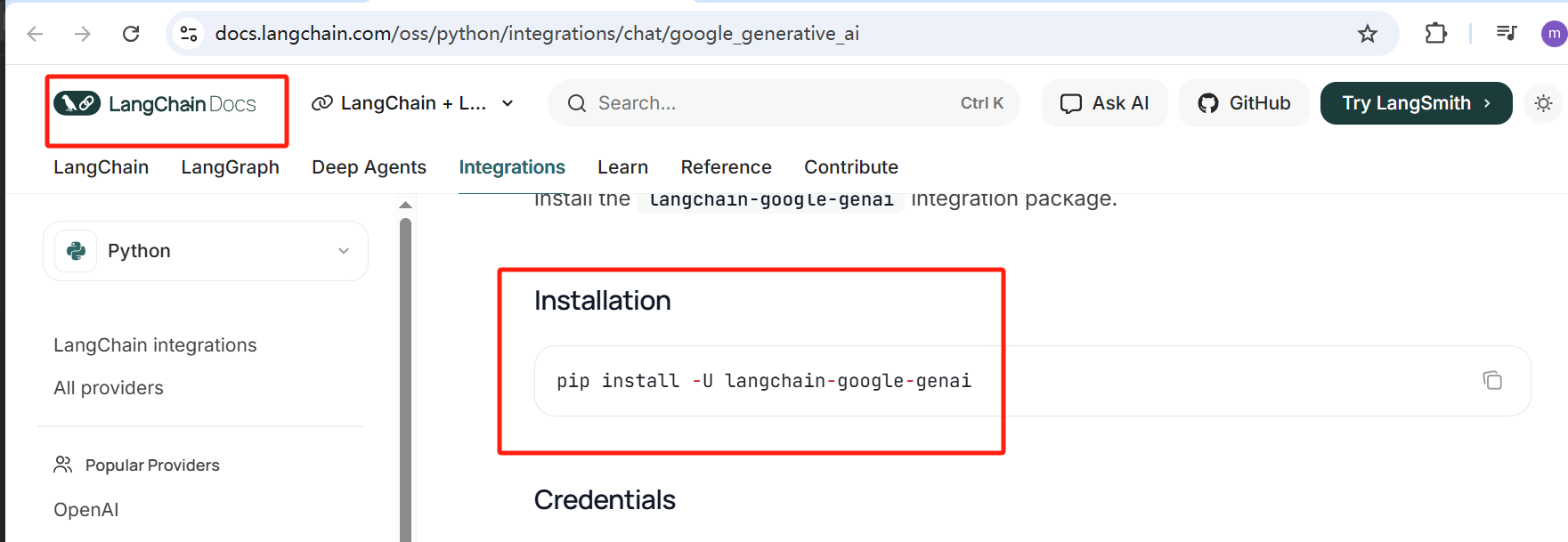Click the Try LangSmith button
Viewport: 1568px width, 542px height.
(x=1416, y=103)
